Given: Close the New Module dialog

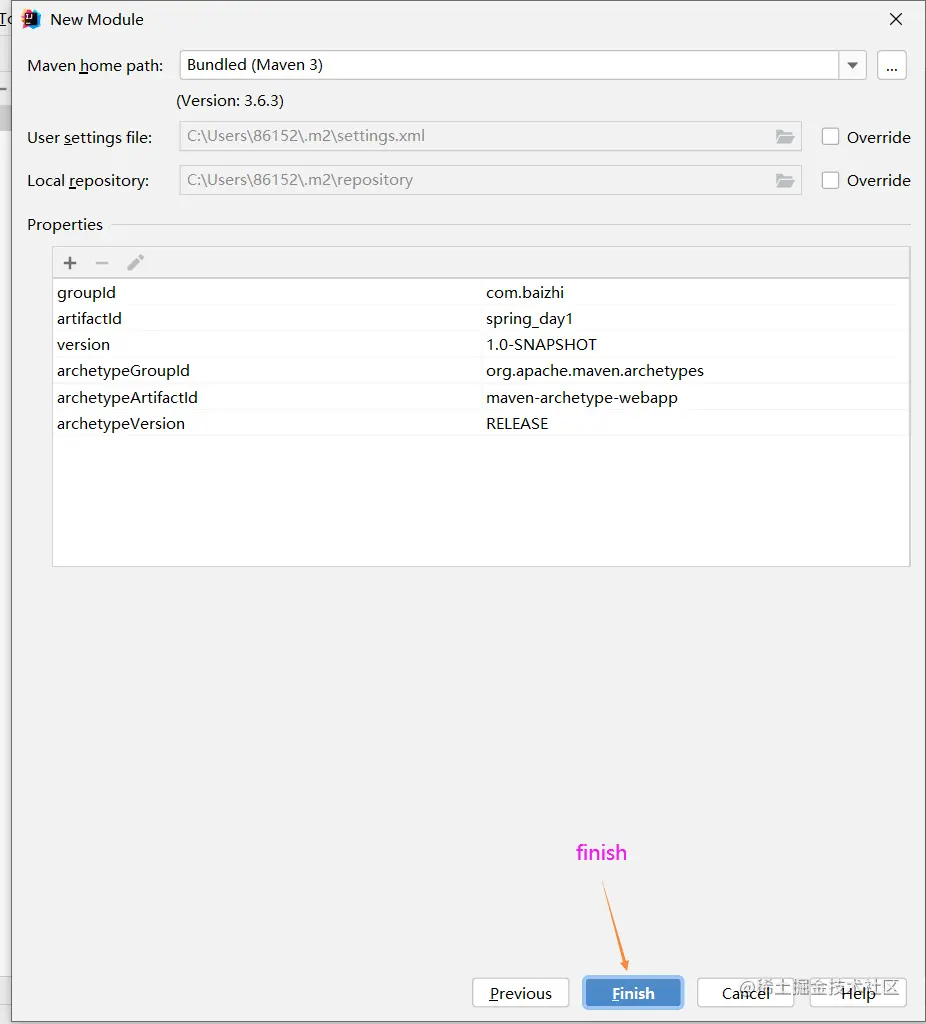Looking at the screenshot, I should 896,19.
